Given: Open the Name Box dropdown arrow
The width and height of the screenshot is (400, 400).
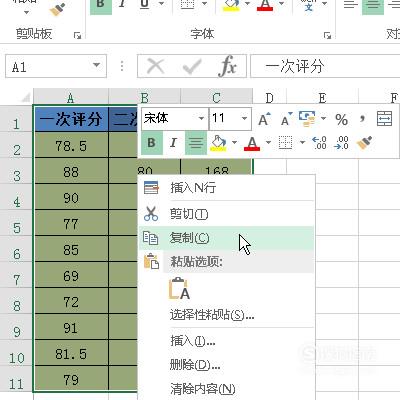Looking at the screenshot, I should point(97,65).
